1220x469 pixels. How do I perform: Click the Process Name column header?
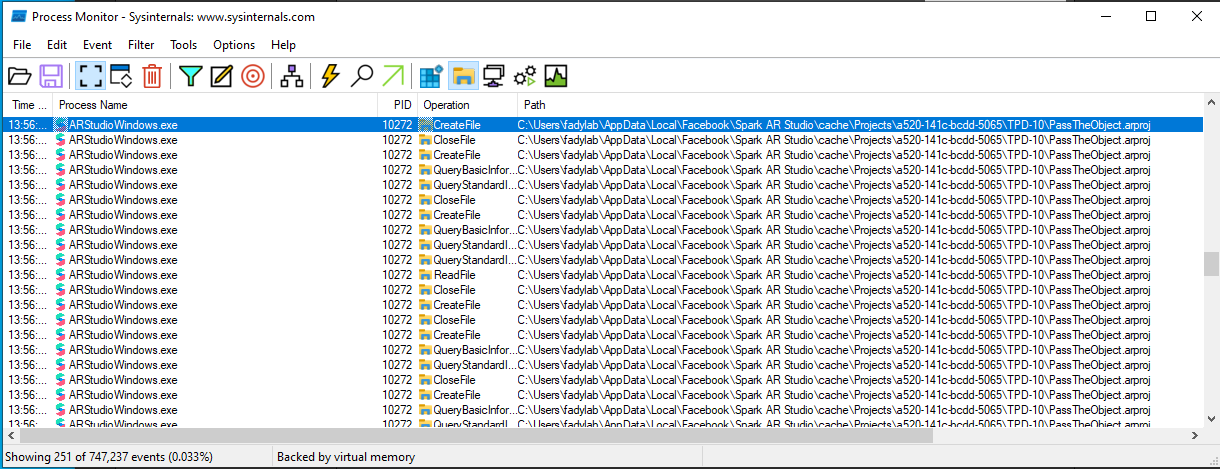(215, 105)
